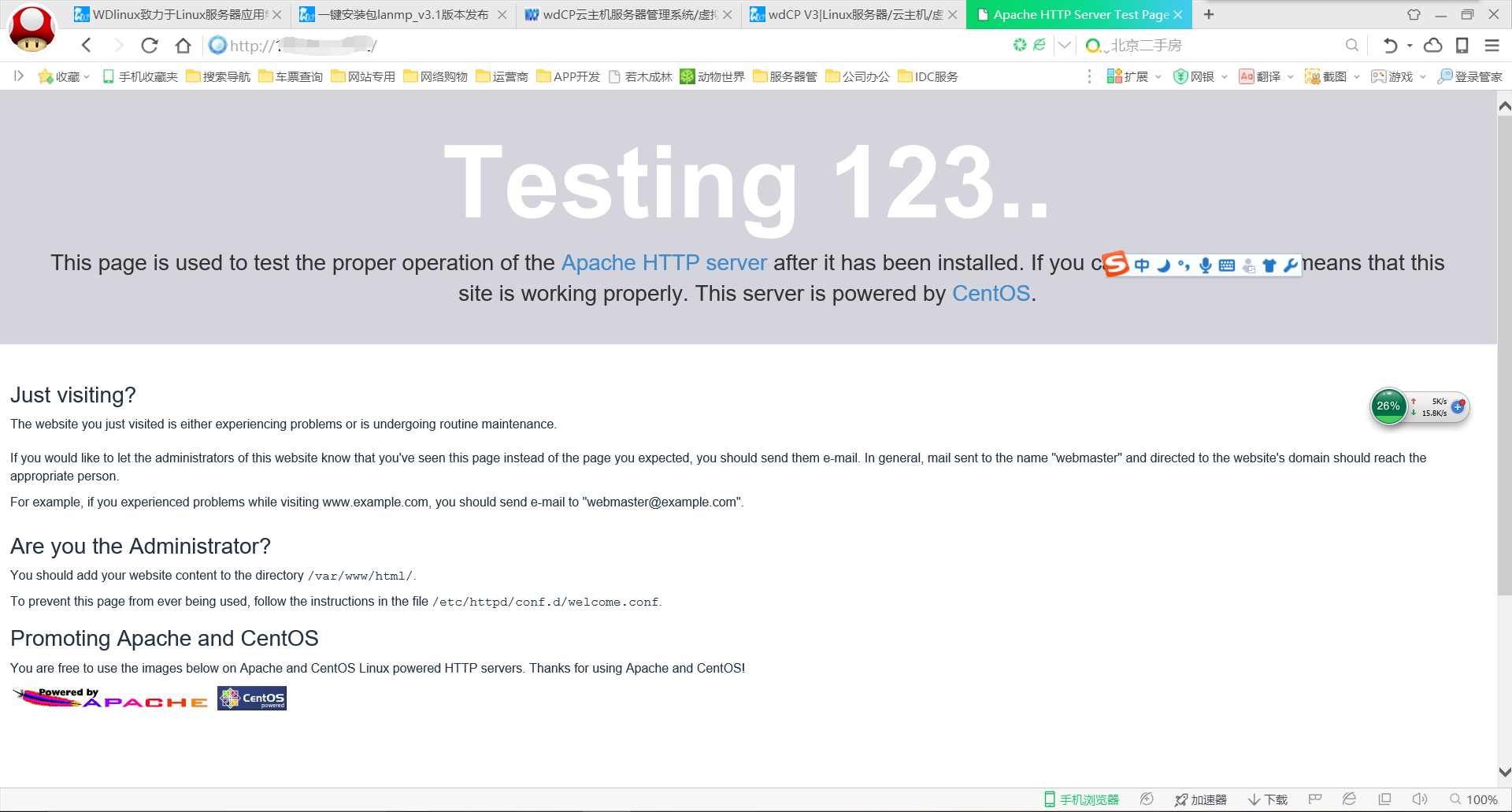The image size is (1512, 812).
Task: Reload the current page
Action: pos(150,46)
